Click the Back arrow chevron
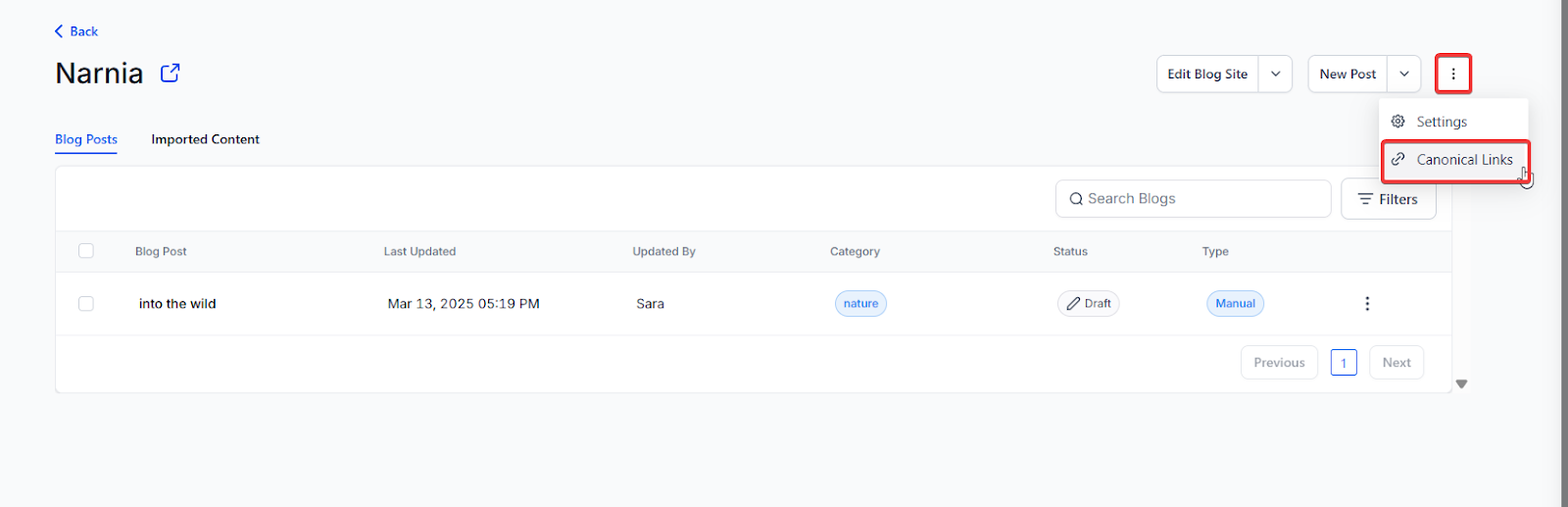The image size is (1568, 507). tap(59, 31)
